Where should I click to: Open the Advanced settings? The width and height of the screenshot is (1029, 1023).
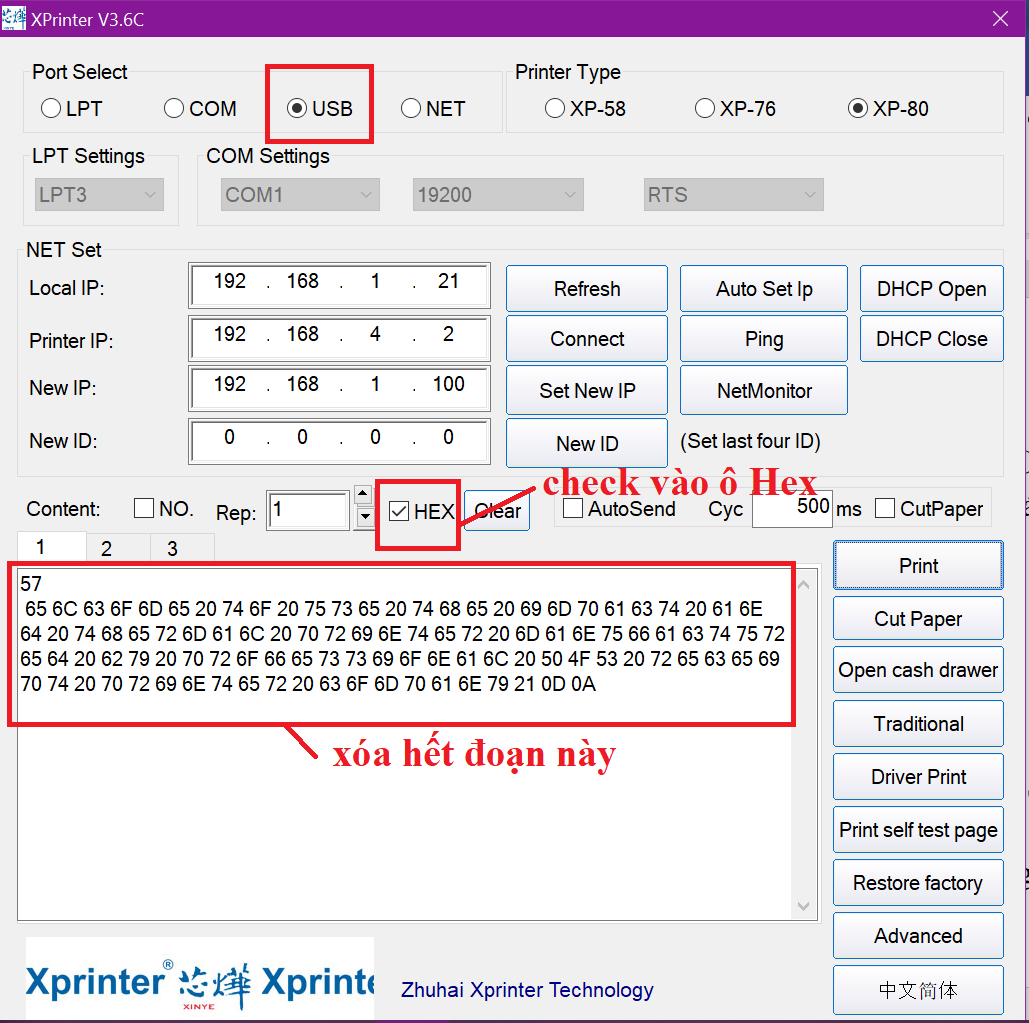[918, 936]
